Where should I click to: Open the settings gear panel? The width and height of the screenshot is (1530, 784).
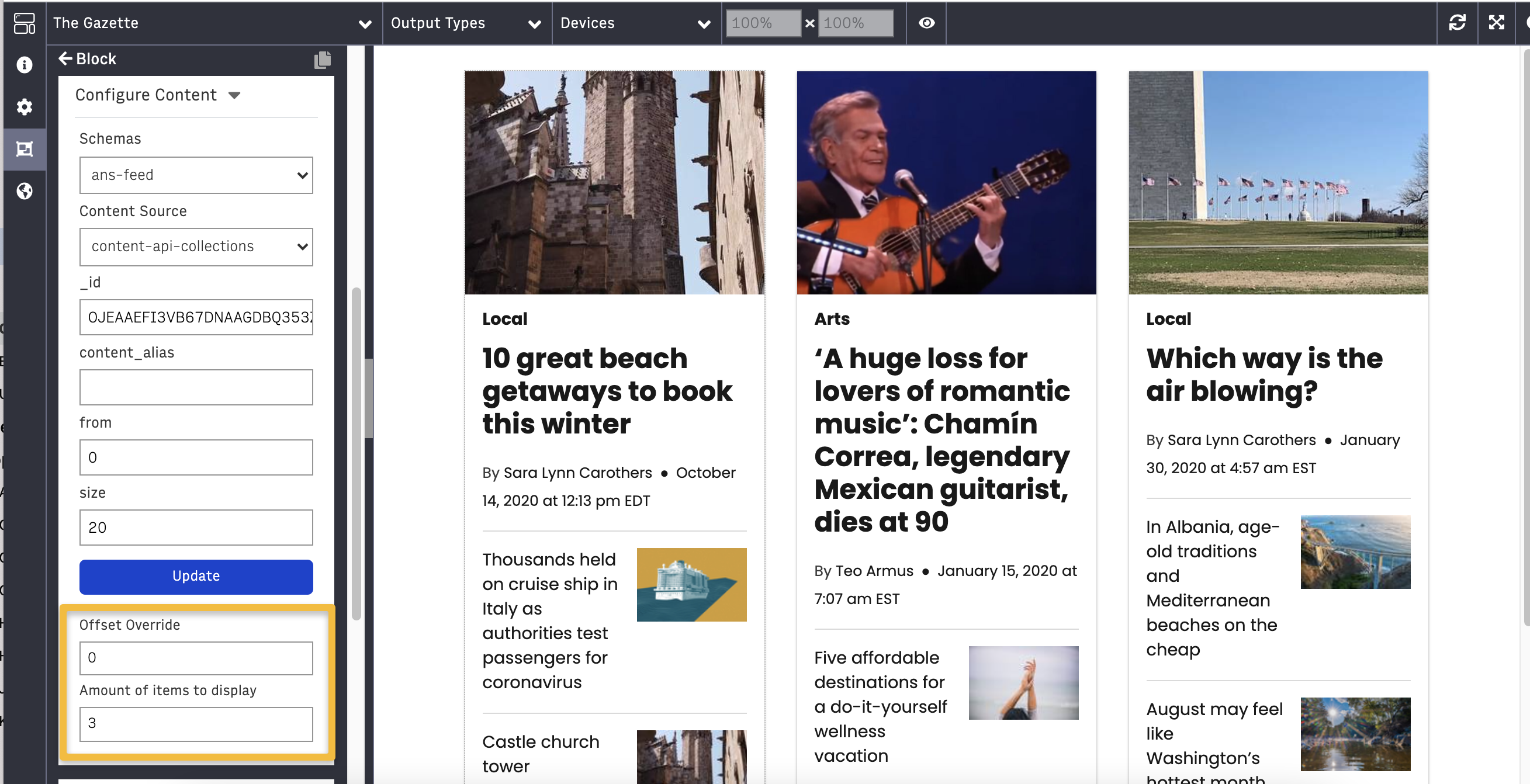[25, 107]
